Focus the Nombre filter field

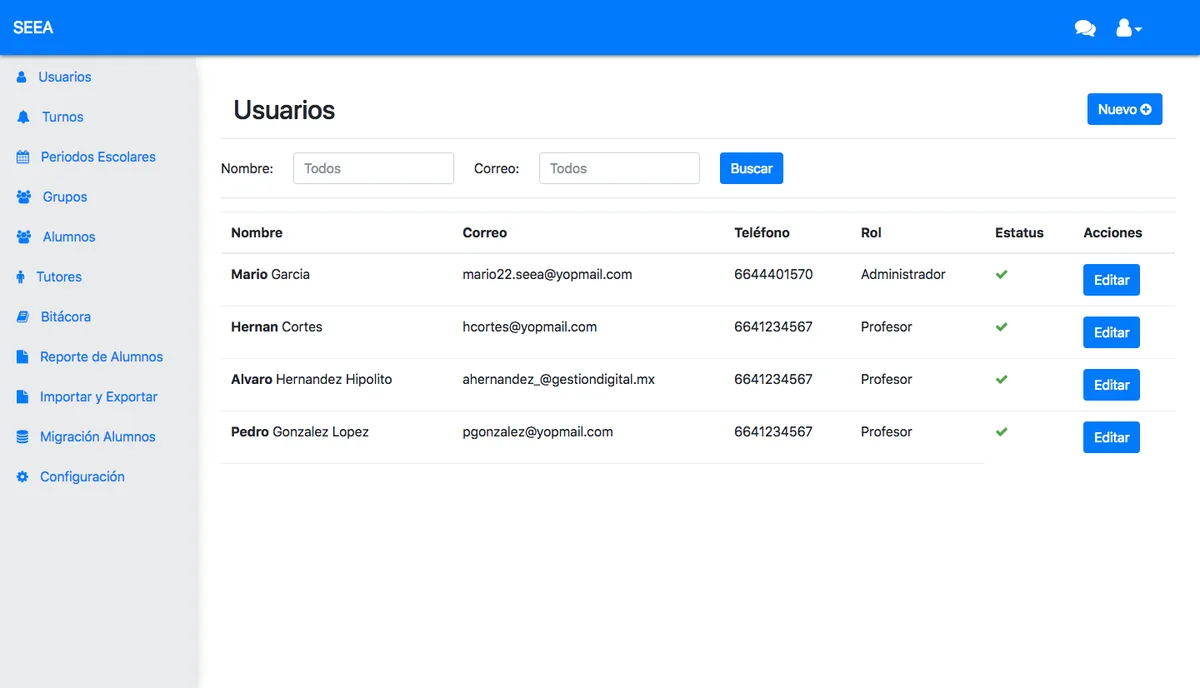click(373, 168)
